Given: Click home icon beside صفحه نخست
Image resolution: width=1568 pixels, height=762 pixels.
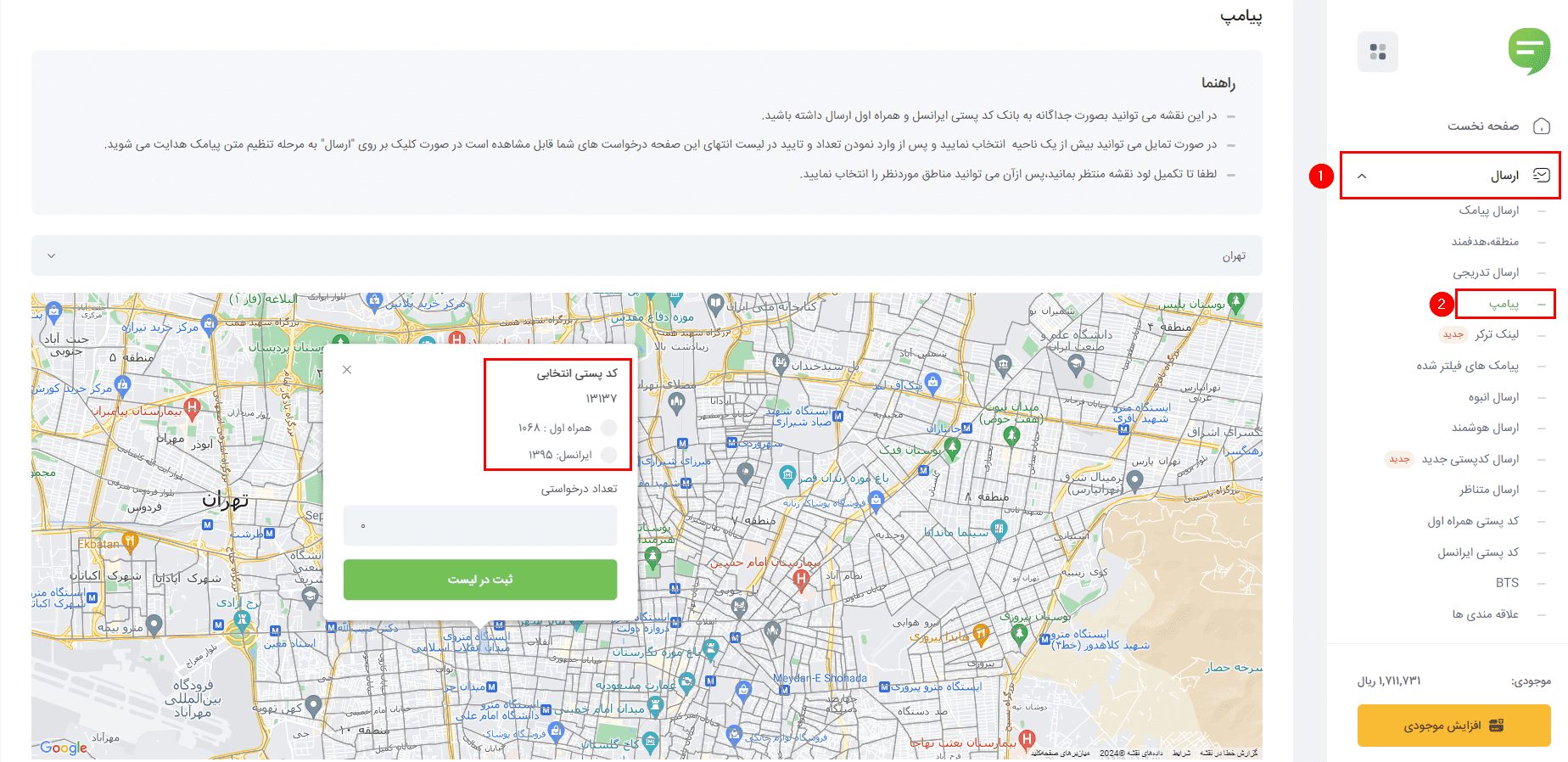Looking at the screenshot, I should (x=1542, y=126).
